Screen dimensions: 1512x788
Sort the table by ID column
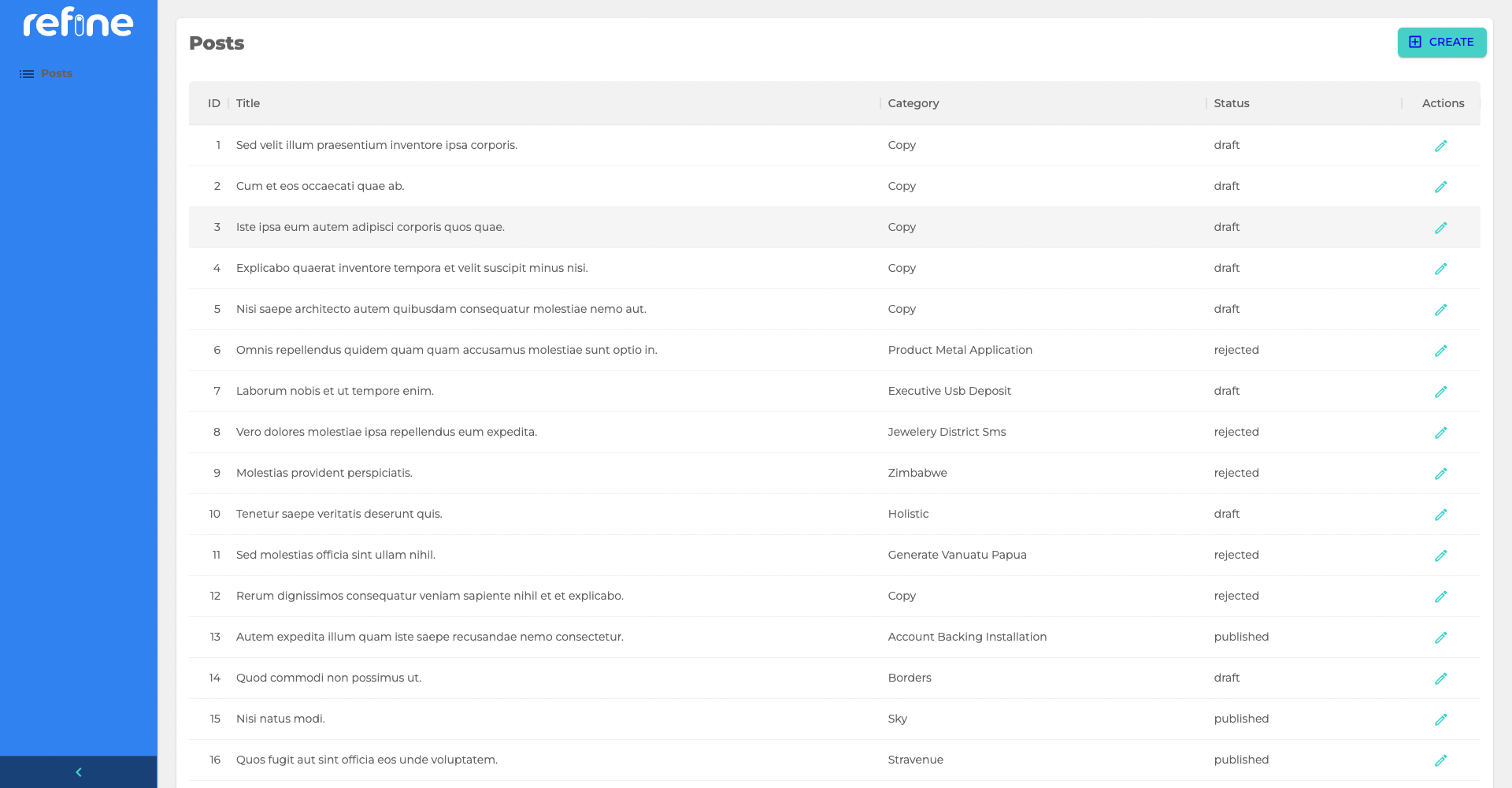point(213,103)
